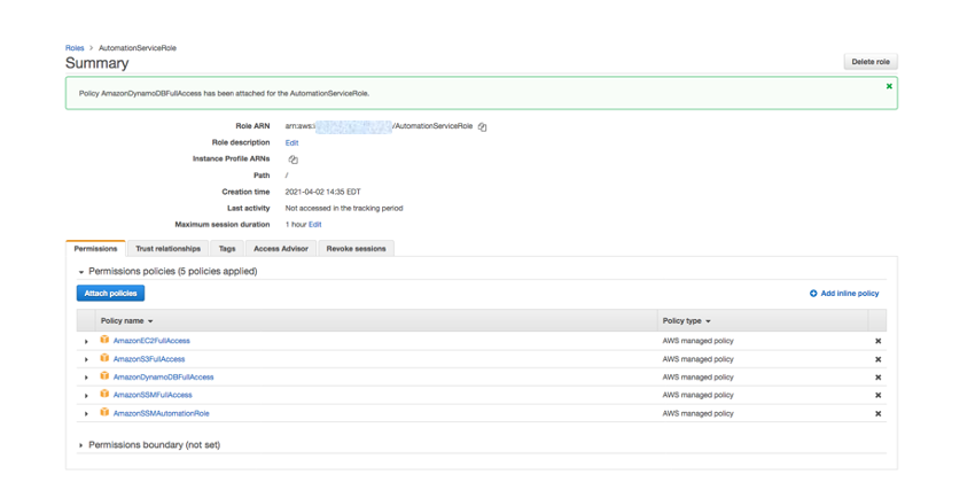
Task: Open the AmazonS3FullAccess policy link
Action: pyautogui.click(x=149, y=359)
